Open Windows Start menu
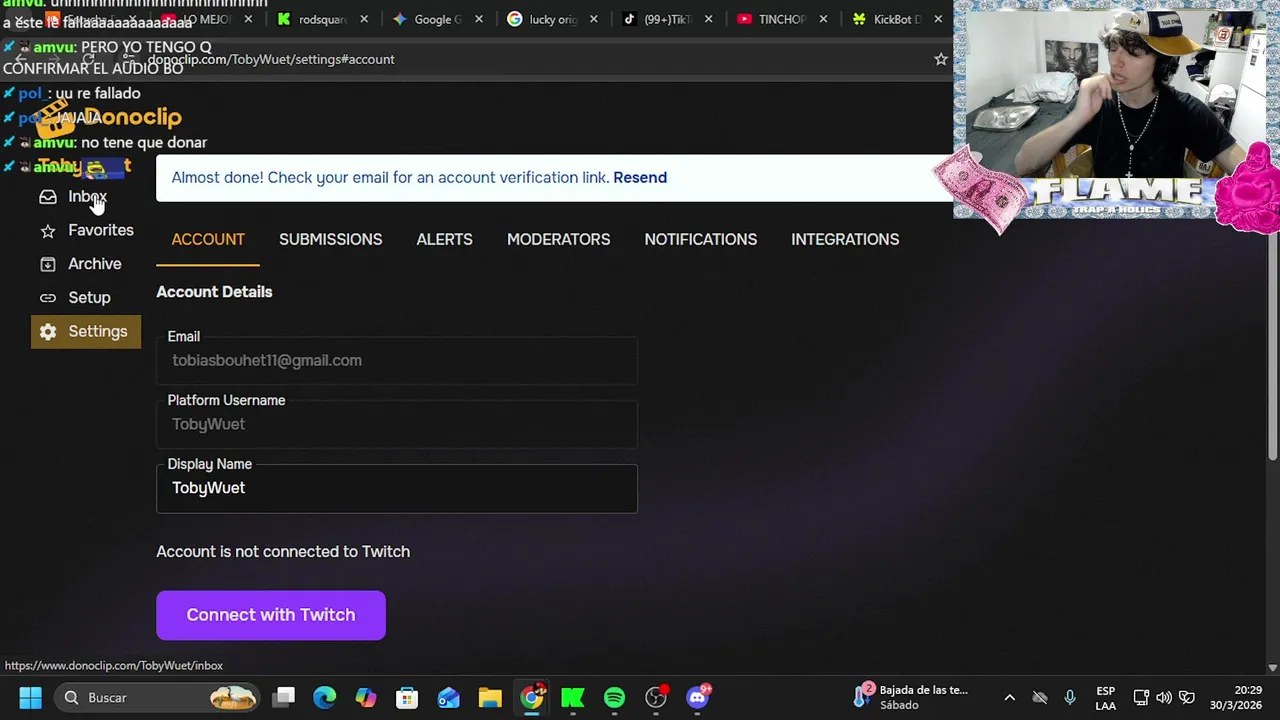Screen dimensions: 1280x720 pos(30,697)
